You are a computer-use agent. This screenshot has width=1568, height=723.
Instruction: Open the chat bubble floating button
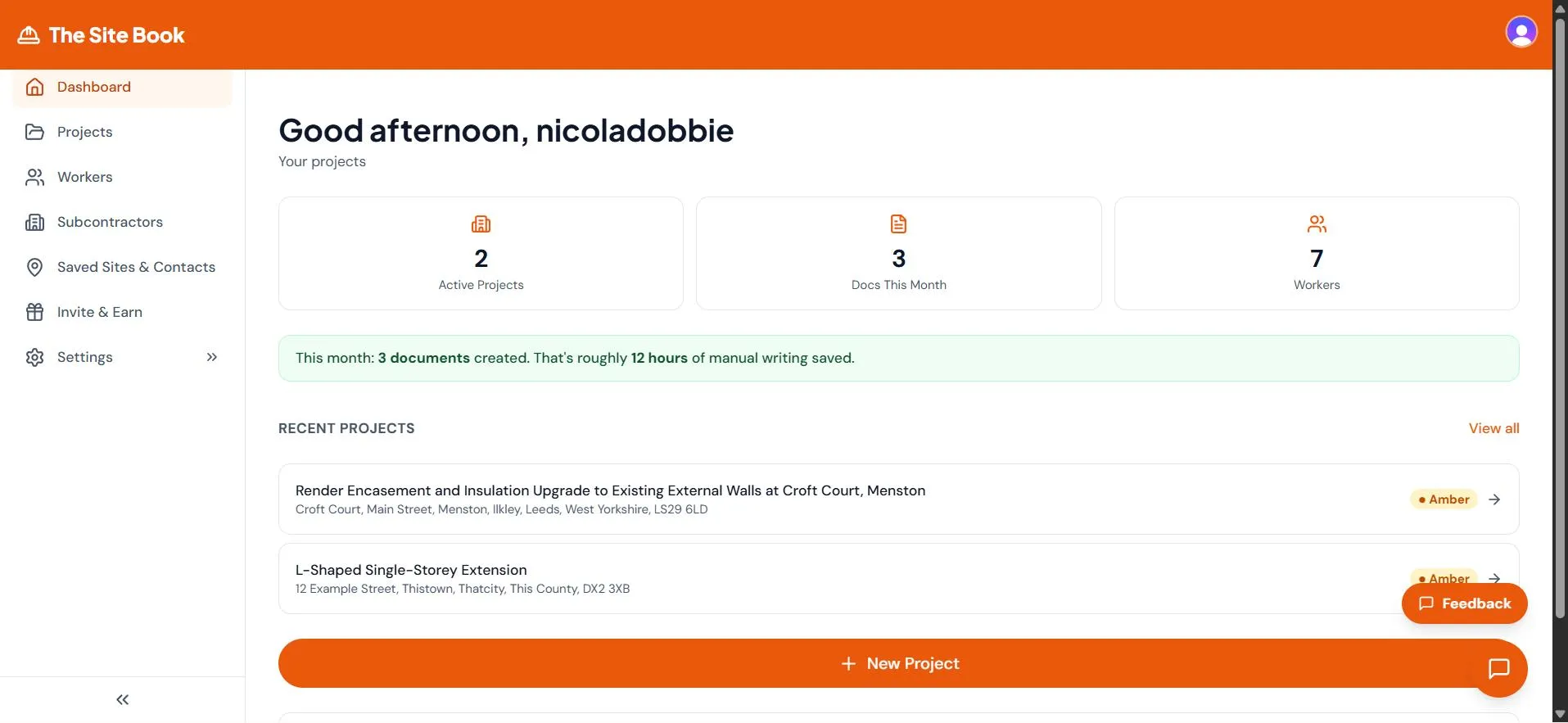1498,669
